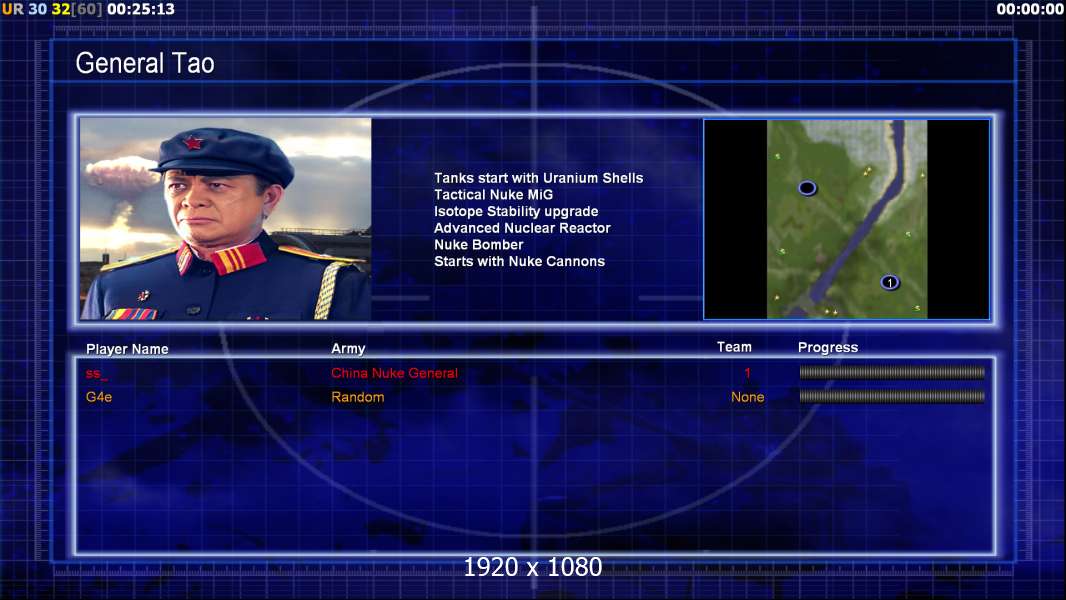Click the map preview thumbnail
Image resolution: width=1066 pixels, height=600 pixels.
(846, 219)
